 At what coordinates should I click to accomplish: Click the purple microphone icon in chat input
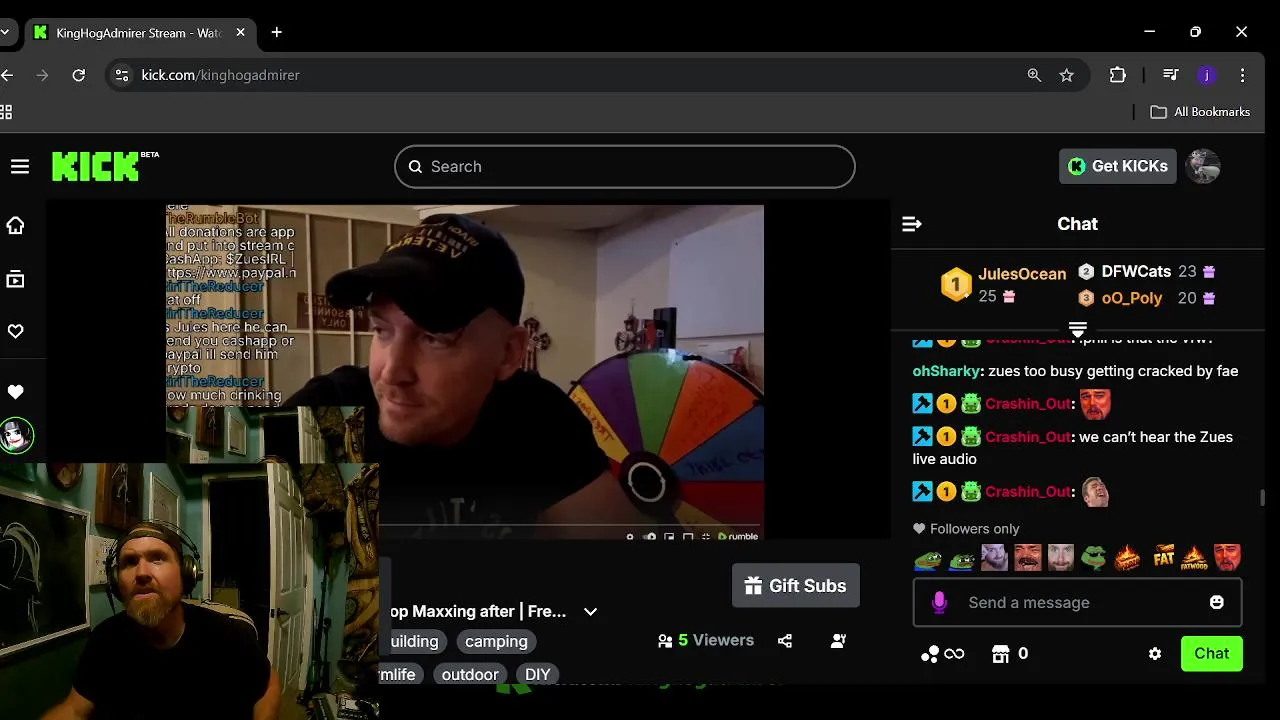939,602
